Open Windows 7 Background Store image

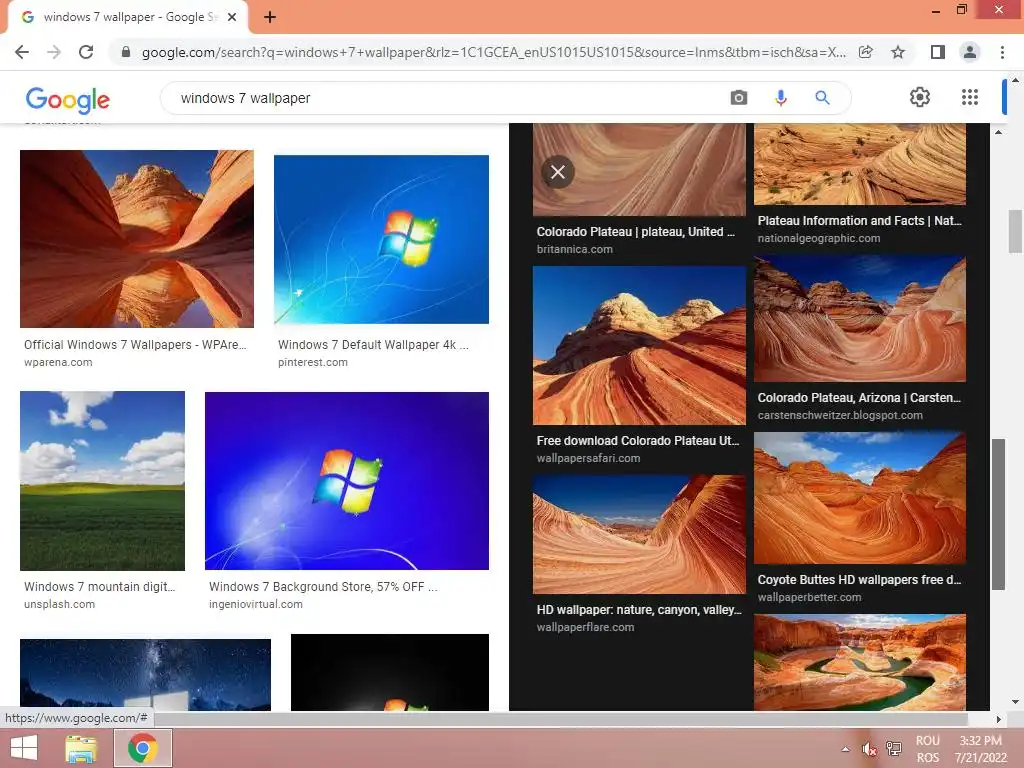[347, 481]
